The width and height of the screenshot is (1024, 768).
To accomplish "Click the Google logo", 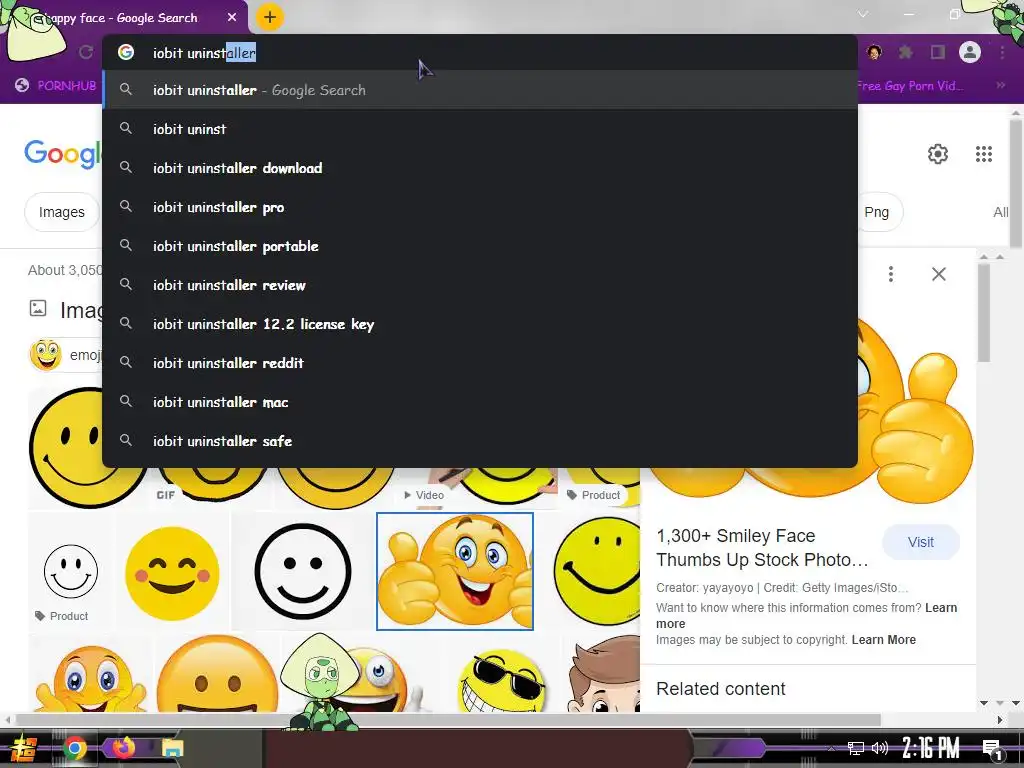I will 63,154.
